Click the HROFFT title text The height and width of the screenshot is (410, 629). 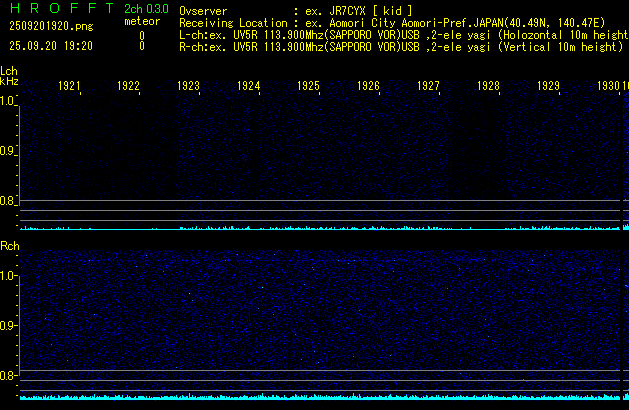pyautogui.click(x=57, y=8)
